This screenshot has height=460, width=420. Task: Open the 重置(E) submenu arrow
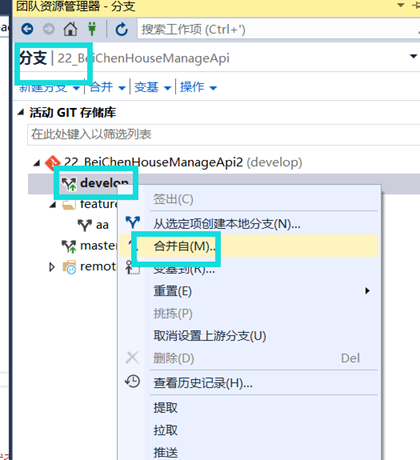click(367, 291)
